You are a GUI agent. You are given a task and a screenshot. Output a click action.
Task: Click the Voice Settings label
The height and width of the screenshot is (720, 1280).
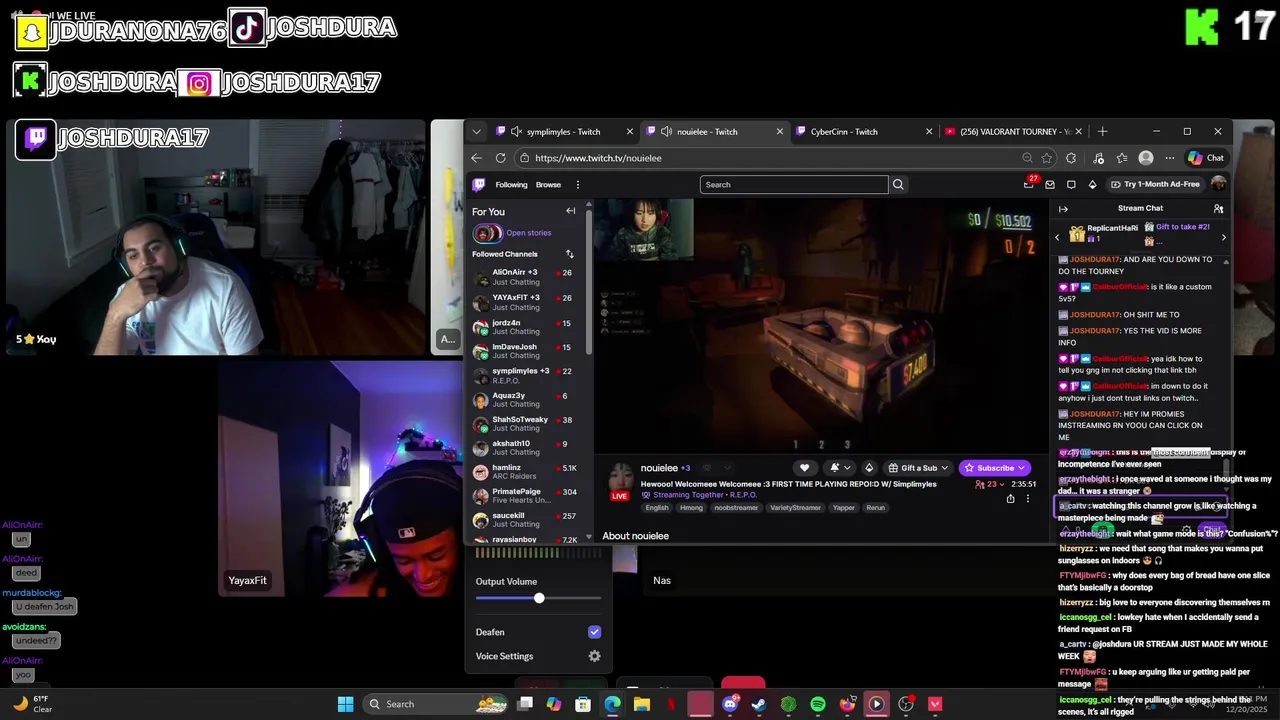tap(504, 656)
